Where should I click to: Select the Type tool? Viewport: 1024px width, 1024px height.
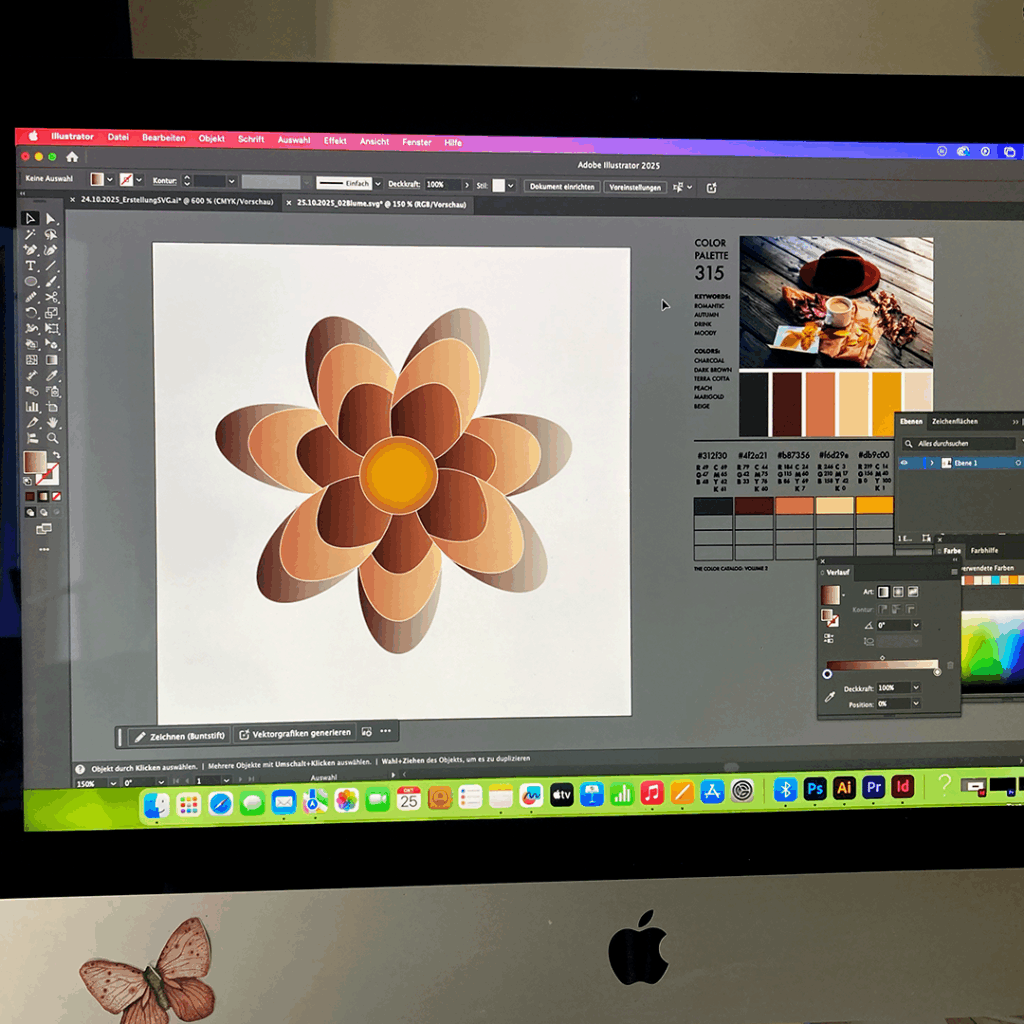[x=31, y=265]
